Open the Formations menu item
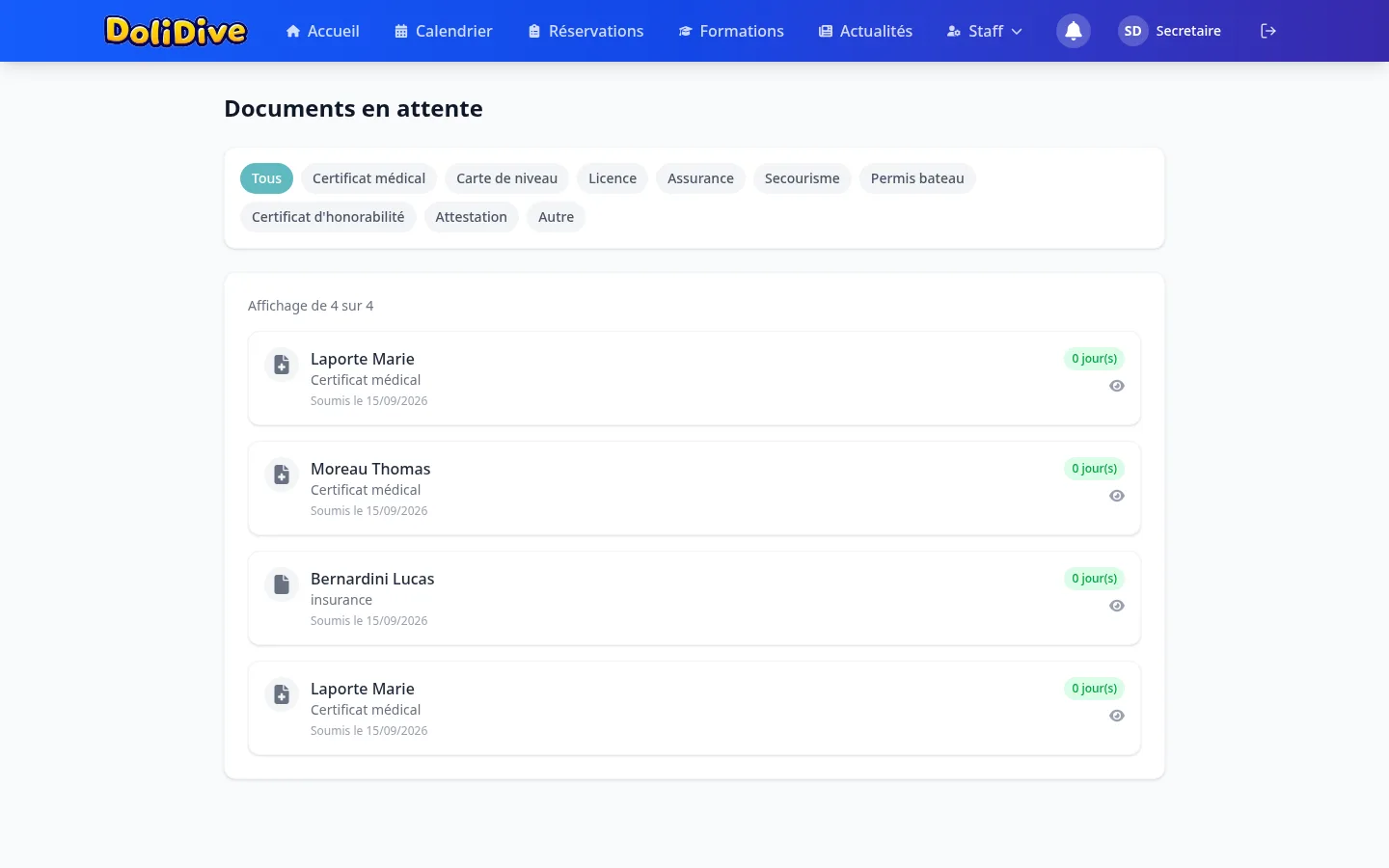This screenshot has height=868, width=1389. (x=731, y=31)
